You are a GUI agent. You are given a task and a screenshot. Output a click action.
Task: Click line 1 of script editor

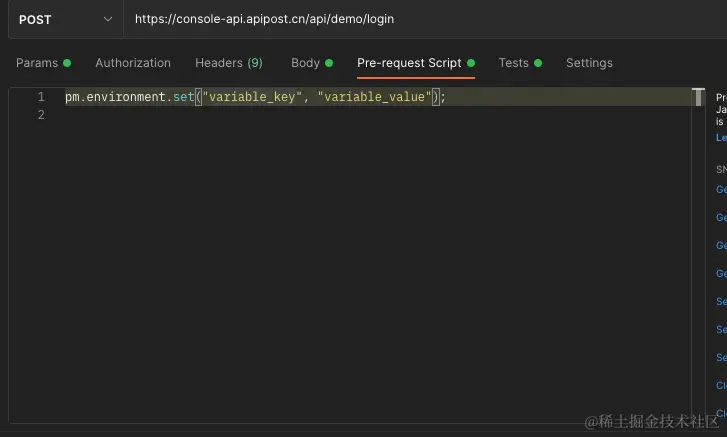pyautogui.click(x=378, y=97)
